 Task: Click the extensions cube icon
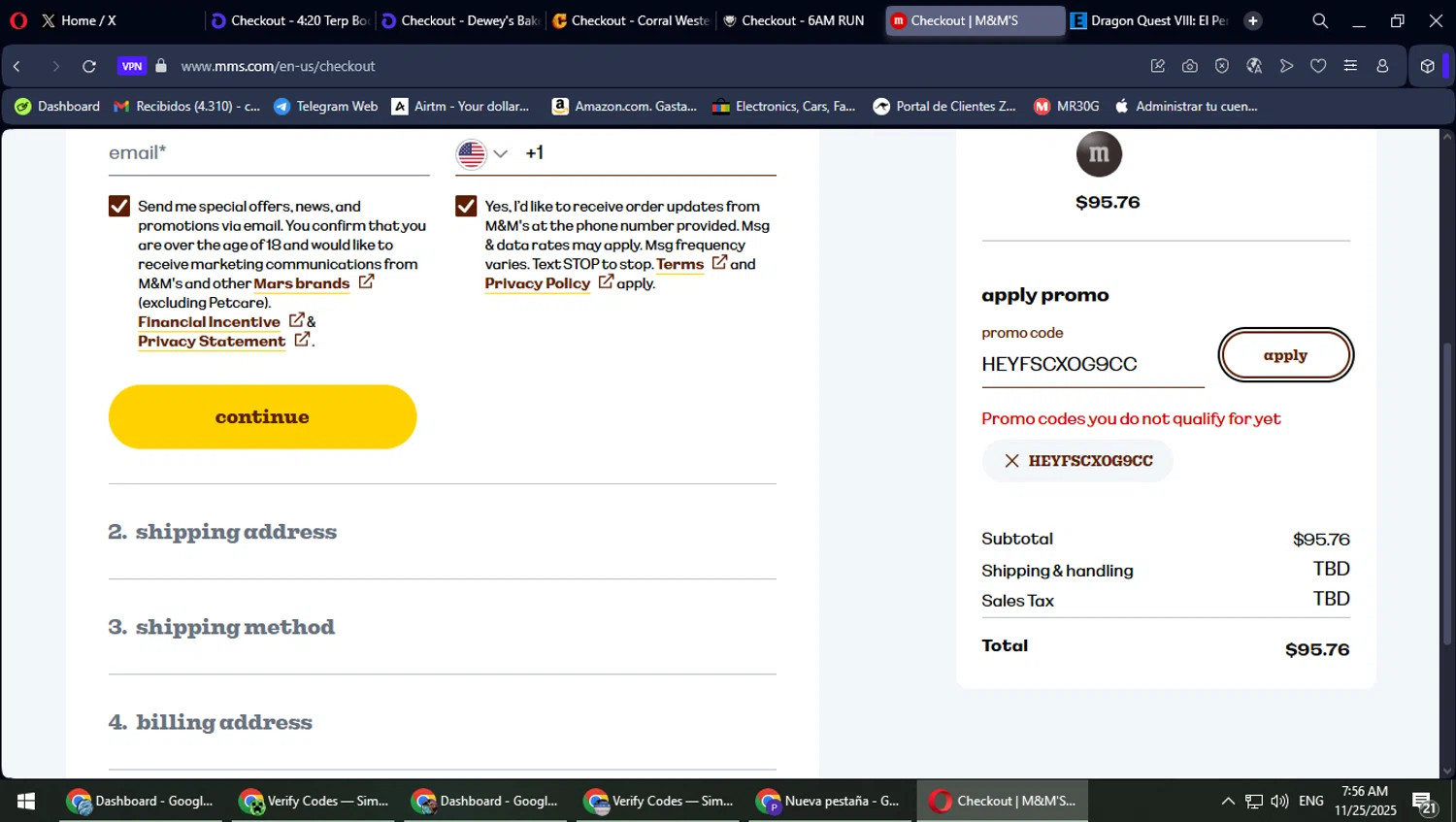pyautogui.click(x=1427, y=66)
